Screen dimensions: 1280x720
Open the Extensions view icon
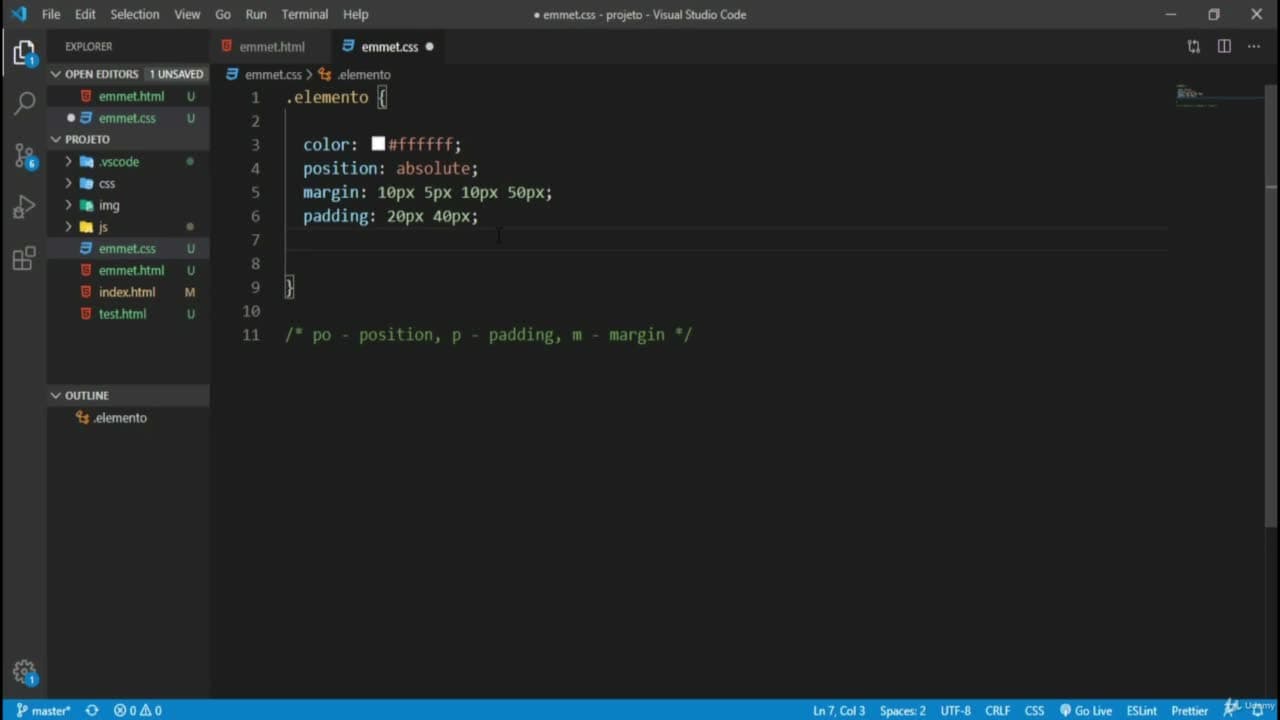[x=24, y=259]
